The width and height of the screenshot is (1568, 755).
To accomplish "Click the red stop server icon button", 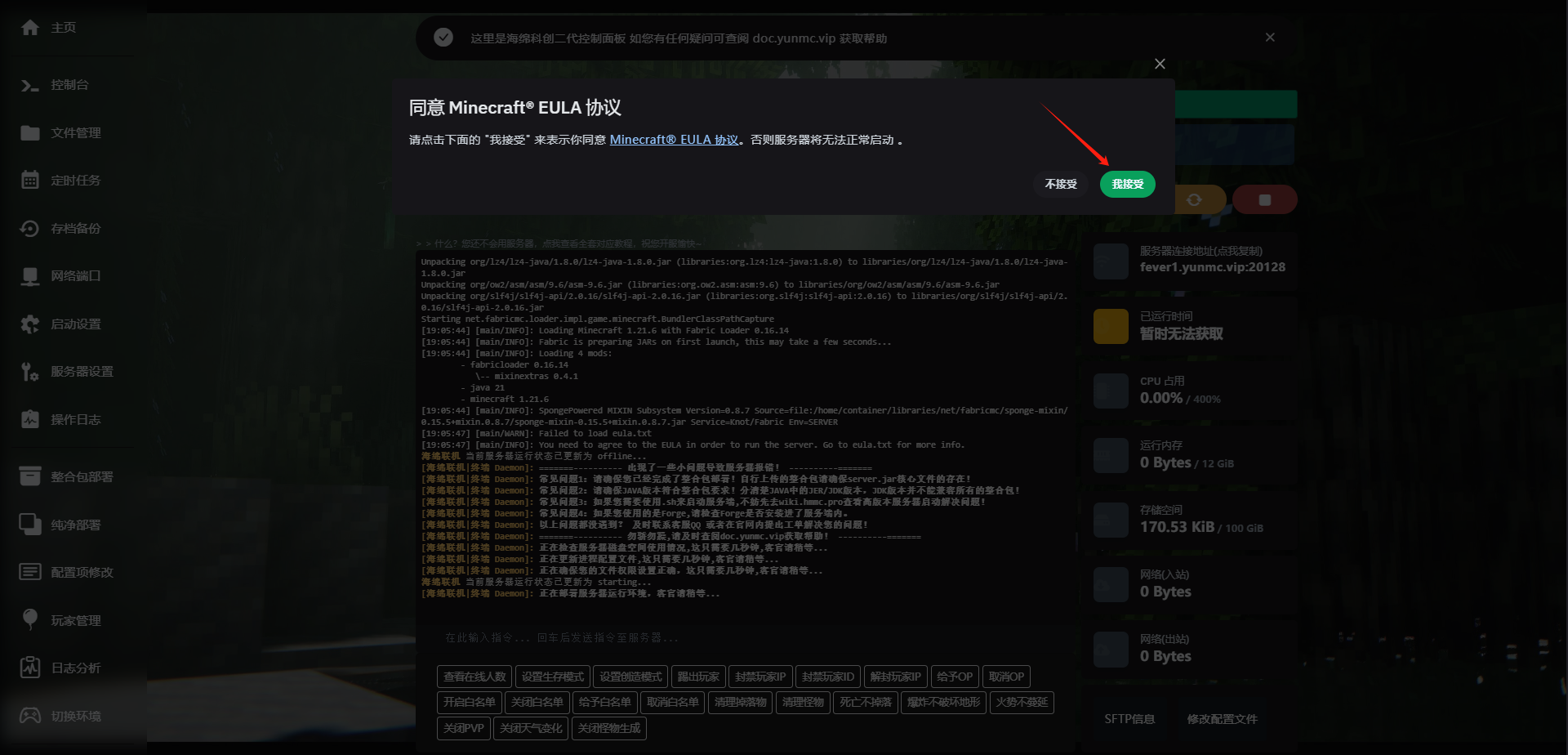I will point(1264,199).
